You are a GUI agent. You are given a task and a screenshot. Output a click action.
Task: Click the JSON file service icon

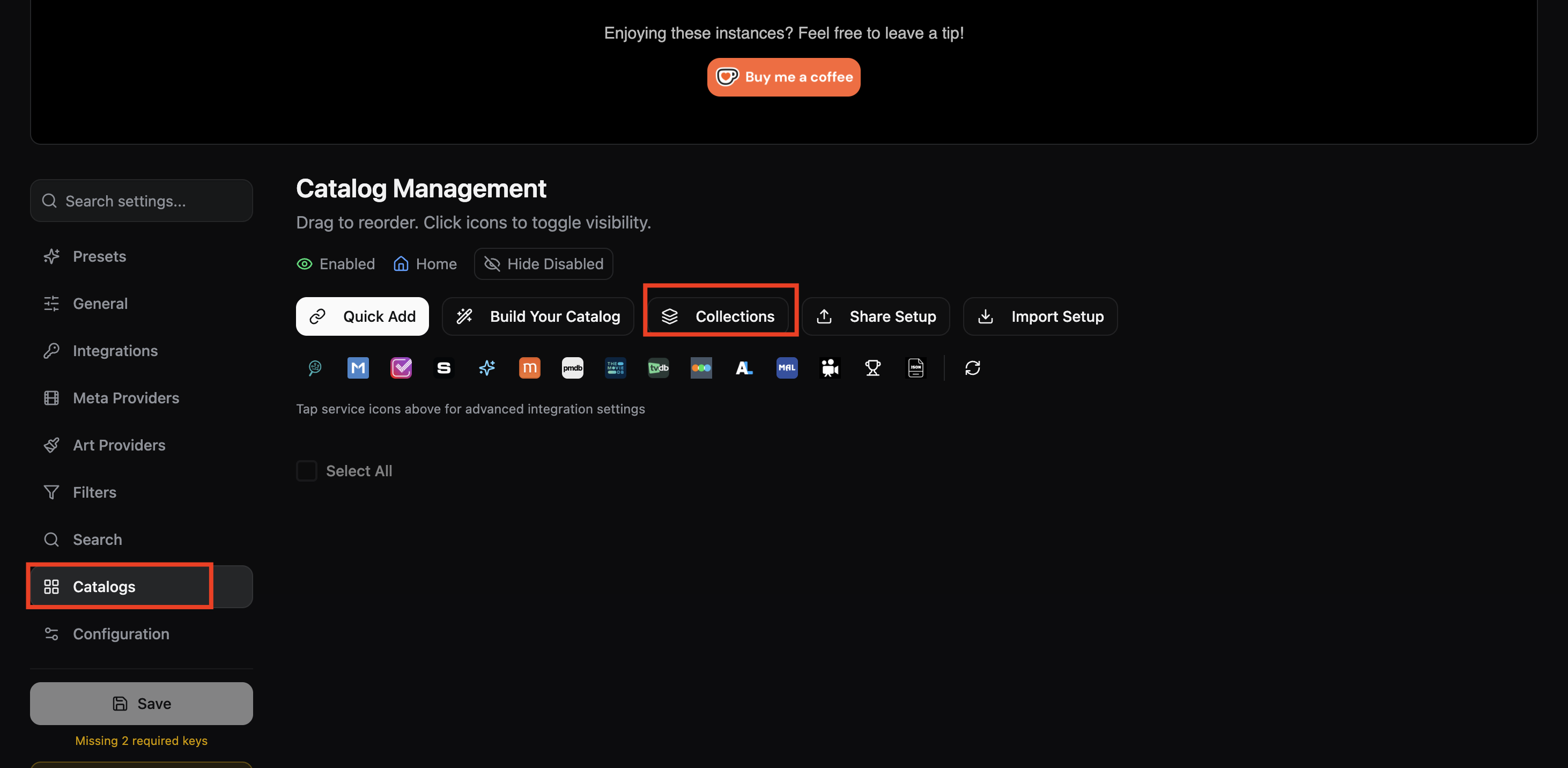(x=915, y=367)
